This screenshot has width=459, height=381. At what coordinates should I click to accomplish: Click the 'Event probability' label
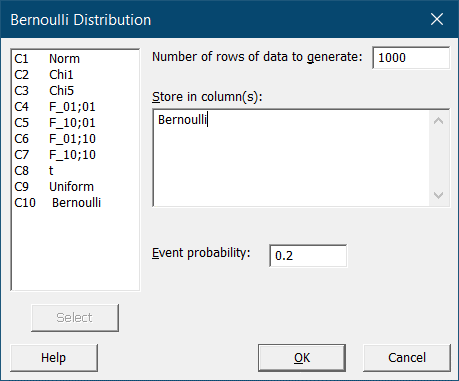point(201,253)
